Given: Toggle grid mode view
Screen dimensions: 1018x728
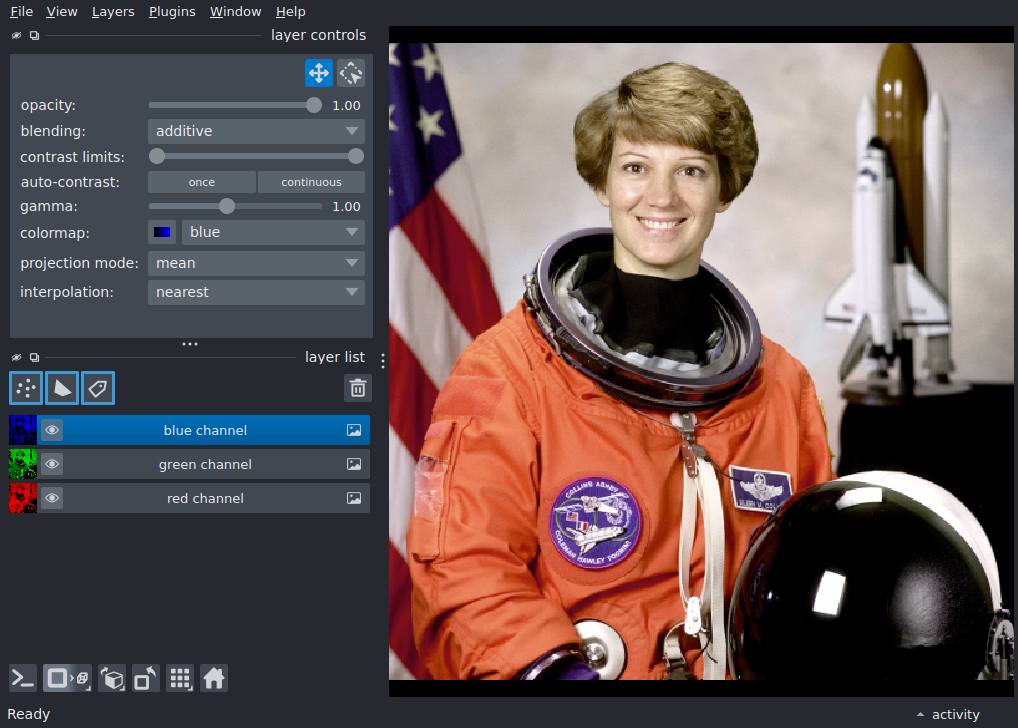Looking at the screenshot, I should tap(180, 679).
